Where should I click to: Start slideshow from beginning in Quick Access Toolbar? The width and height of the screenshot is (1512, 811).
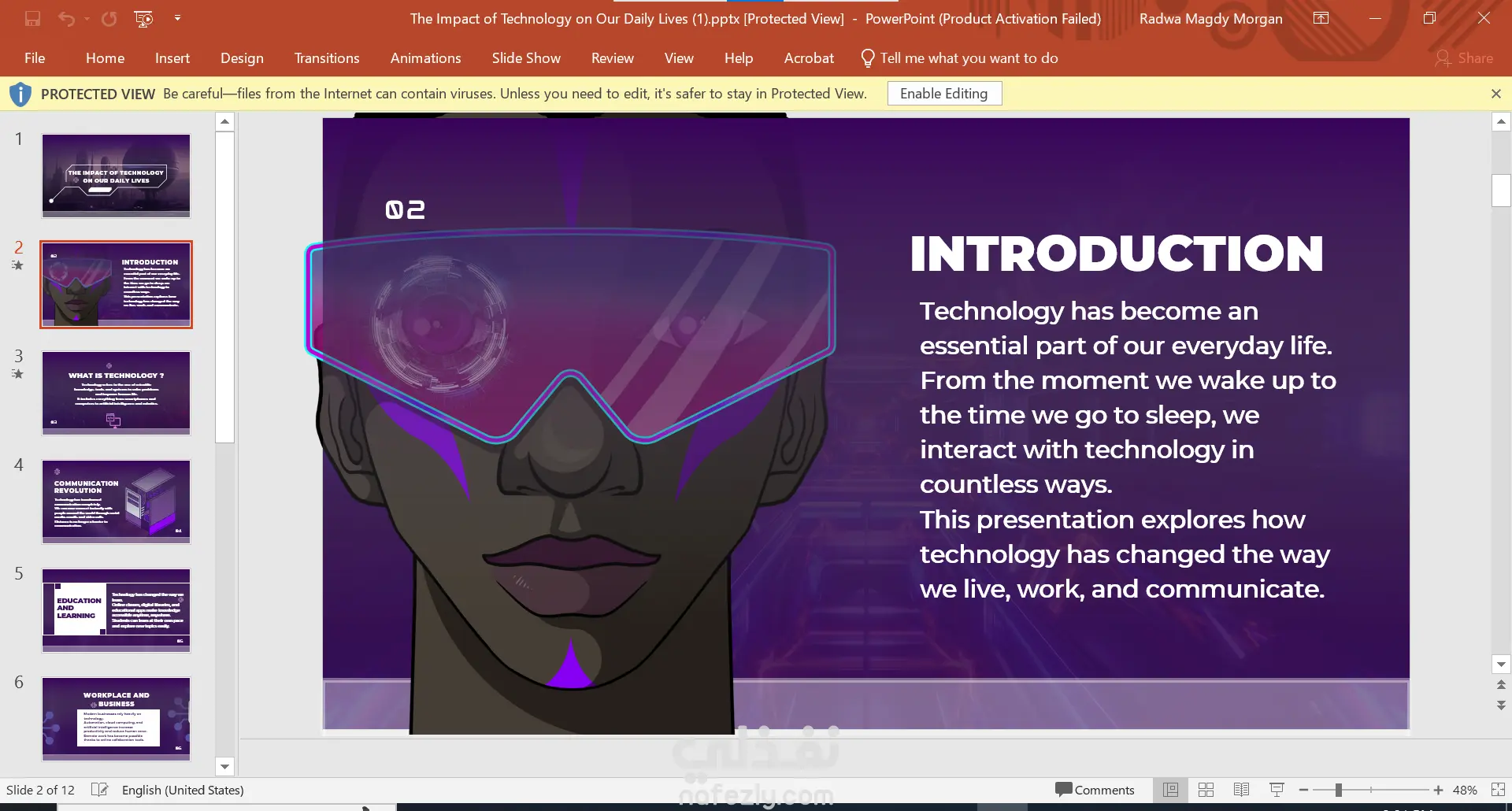coord(143,18)
